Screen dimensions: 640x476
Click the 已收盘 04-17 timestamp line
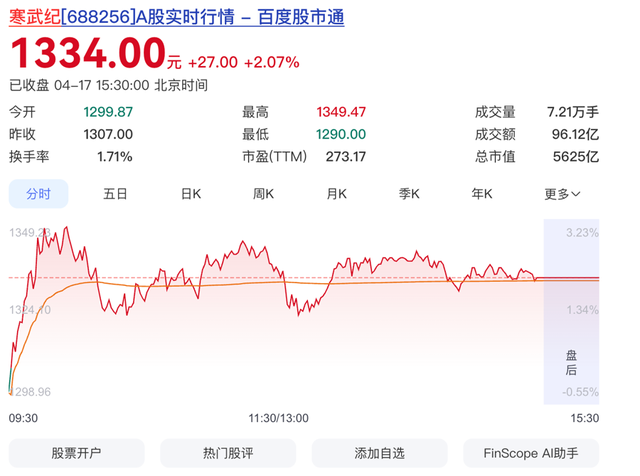pyautogui.click(x=109, y=85)
